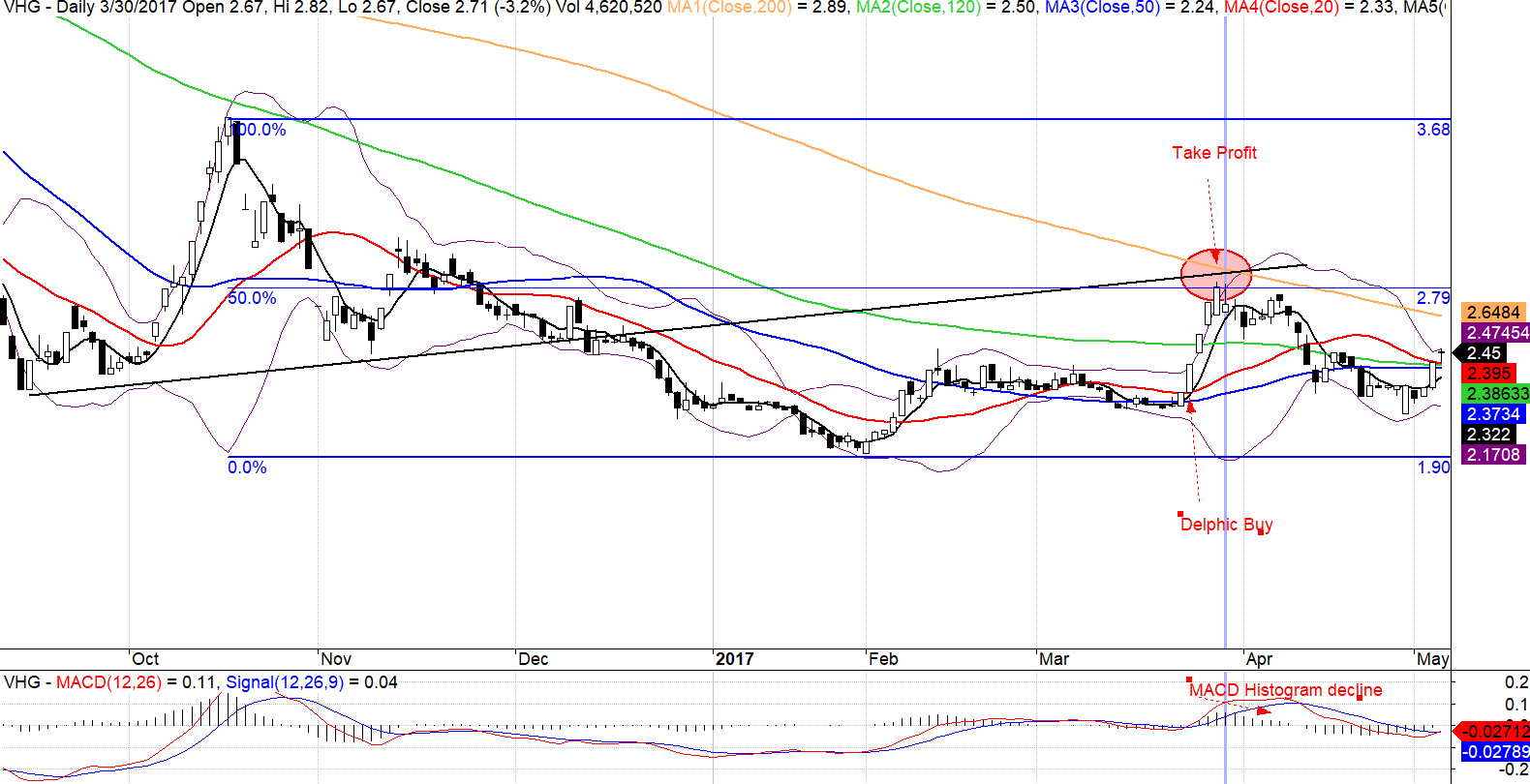Click the MA1(Close,200) indicator label

729,8
